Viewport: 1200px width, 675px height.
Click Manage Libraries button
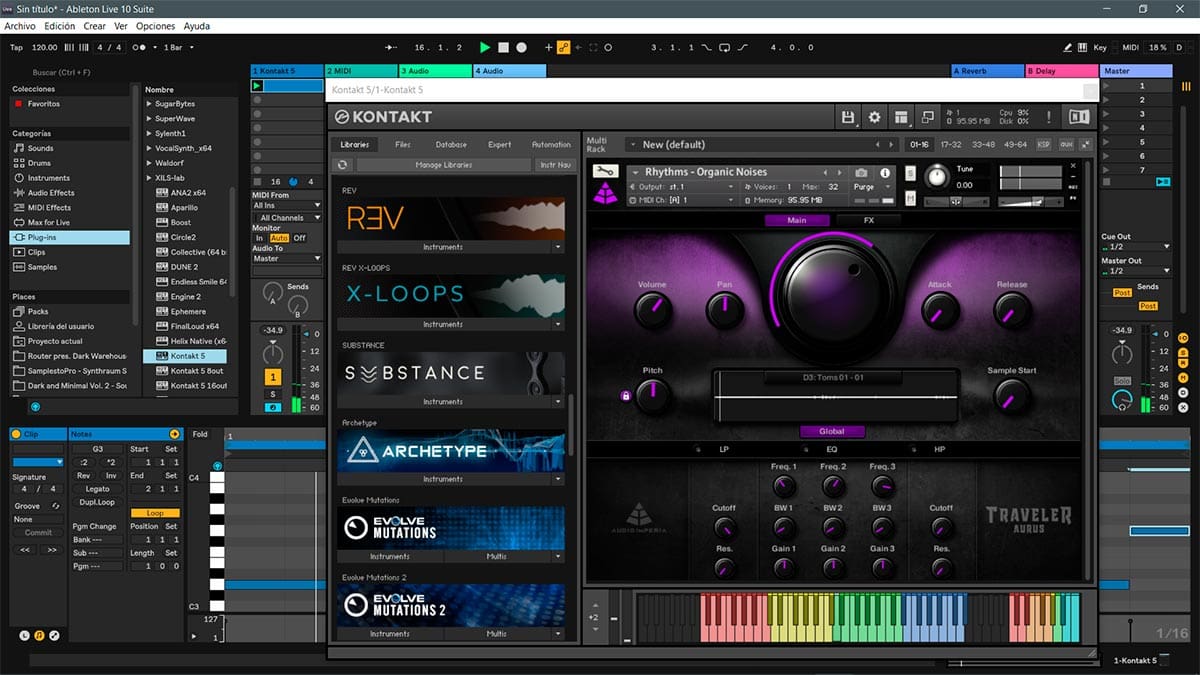444,165
